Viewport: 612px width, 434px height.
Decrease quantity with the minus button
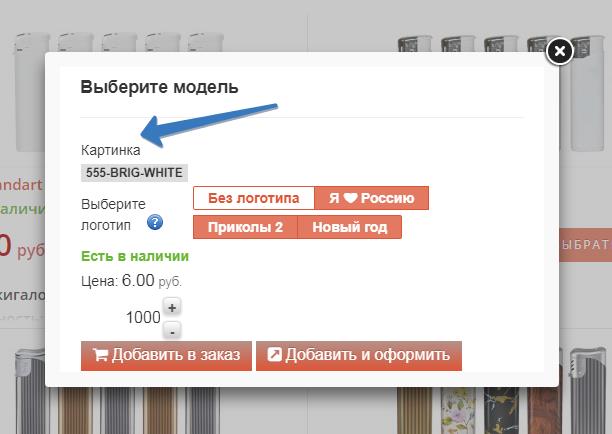172,329
